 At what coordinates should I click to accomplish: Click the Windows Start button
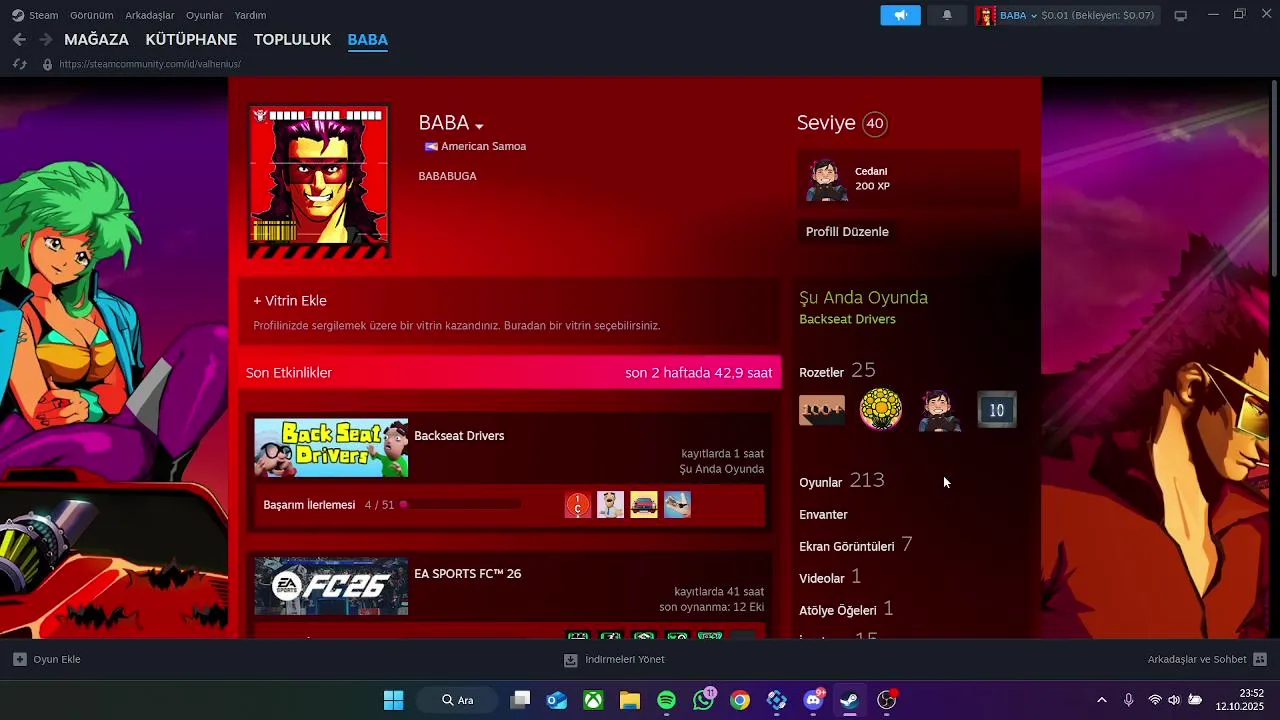[394, 700]
